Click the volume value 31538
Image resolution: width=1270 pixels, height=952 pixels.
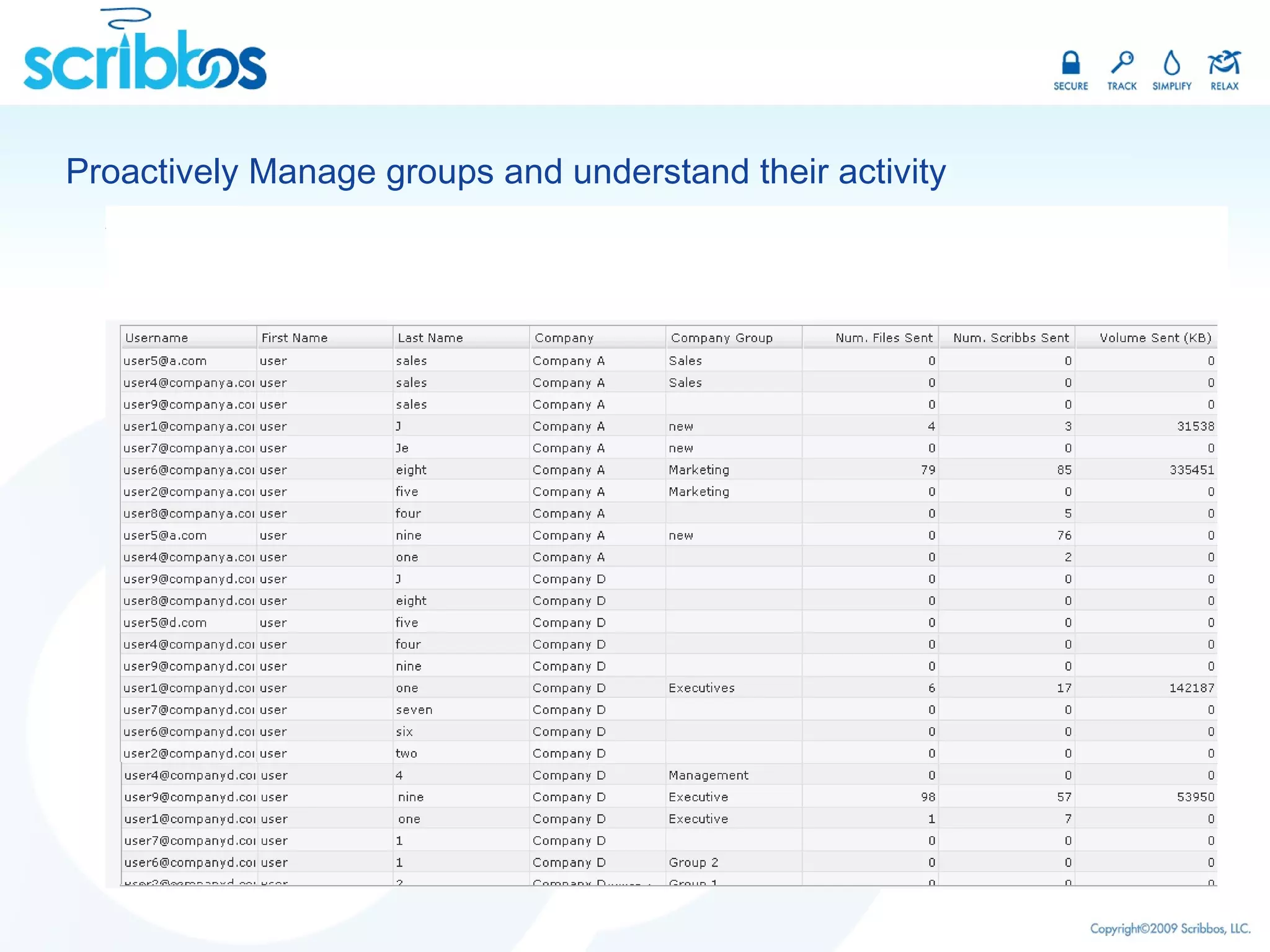point(1196,426)
